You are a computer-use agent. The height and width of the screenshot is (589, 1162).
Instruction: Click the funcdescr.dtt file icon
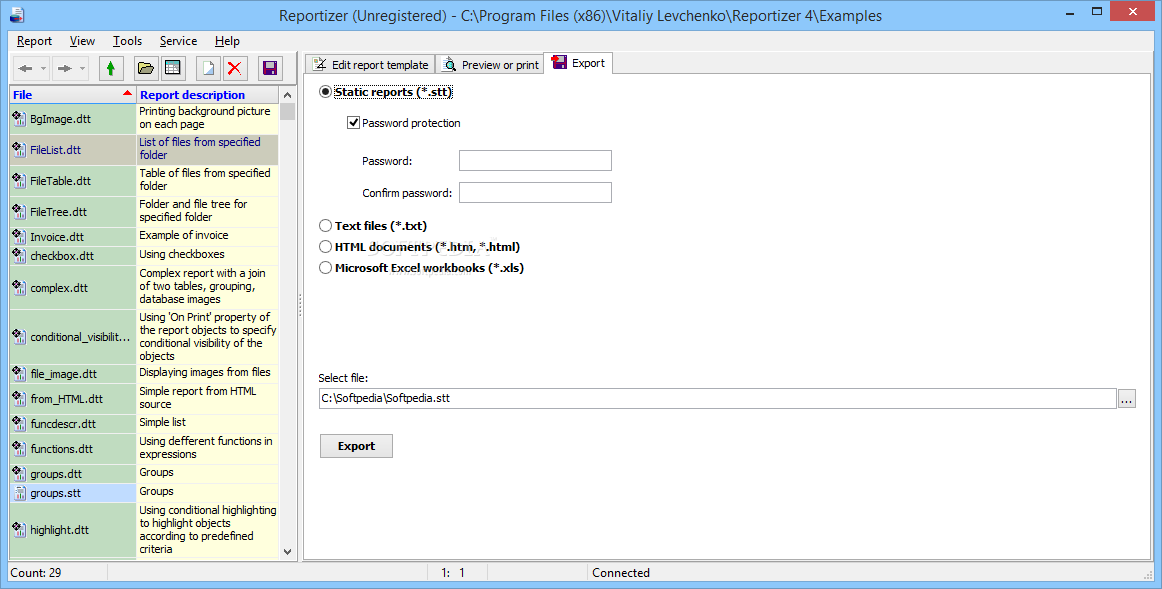[19, 424]
